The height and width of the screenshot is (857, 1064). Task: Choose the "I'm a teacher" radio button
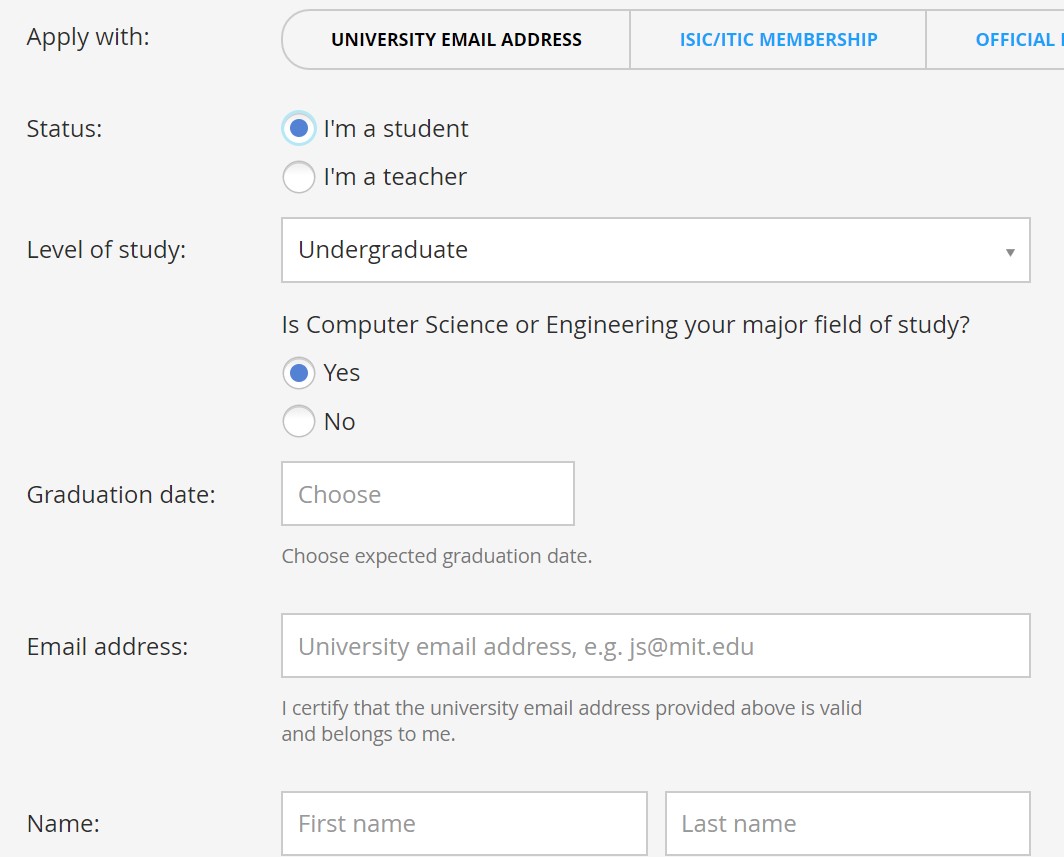298,177
